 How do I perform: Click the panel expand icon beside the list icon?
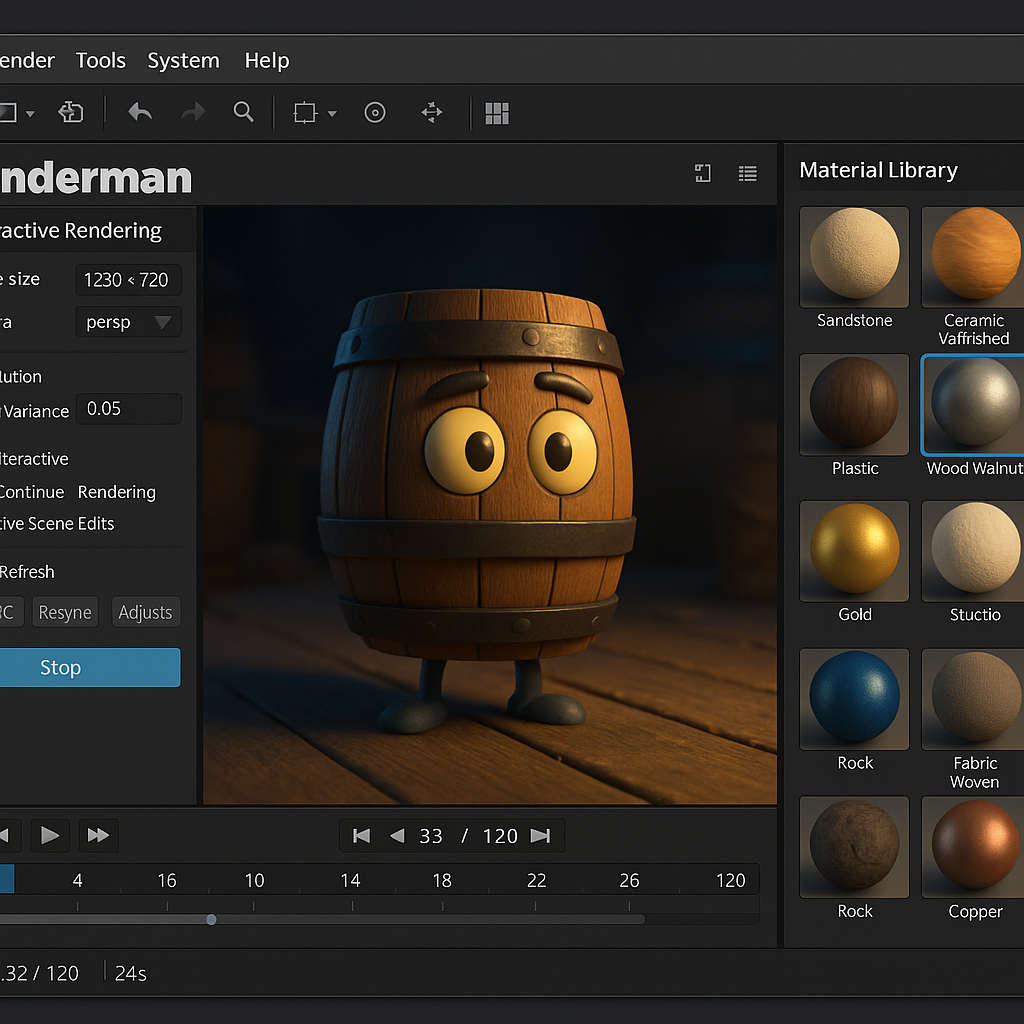[703, 173]
